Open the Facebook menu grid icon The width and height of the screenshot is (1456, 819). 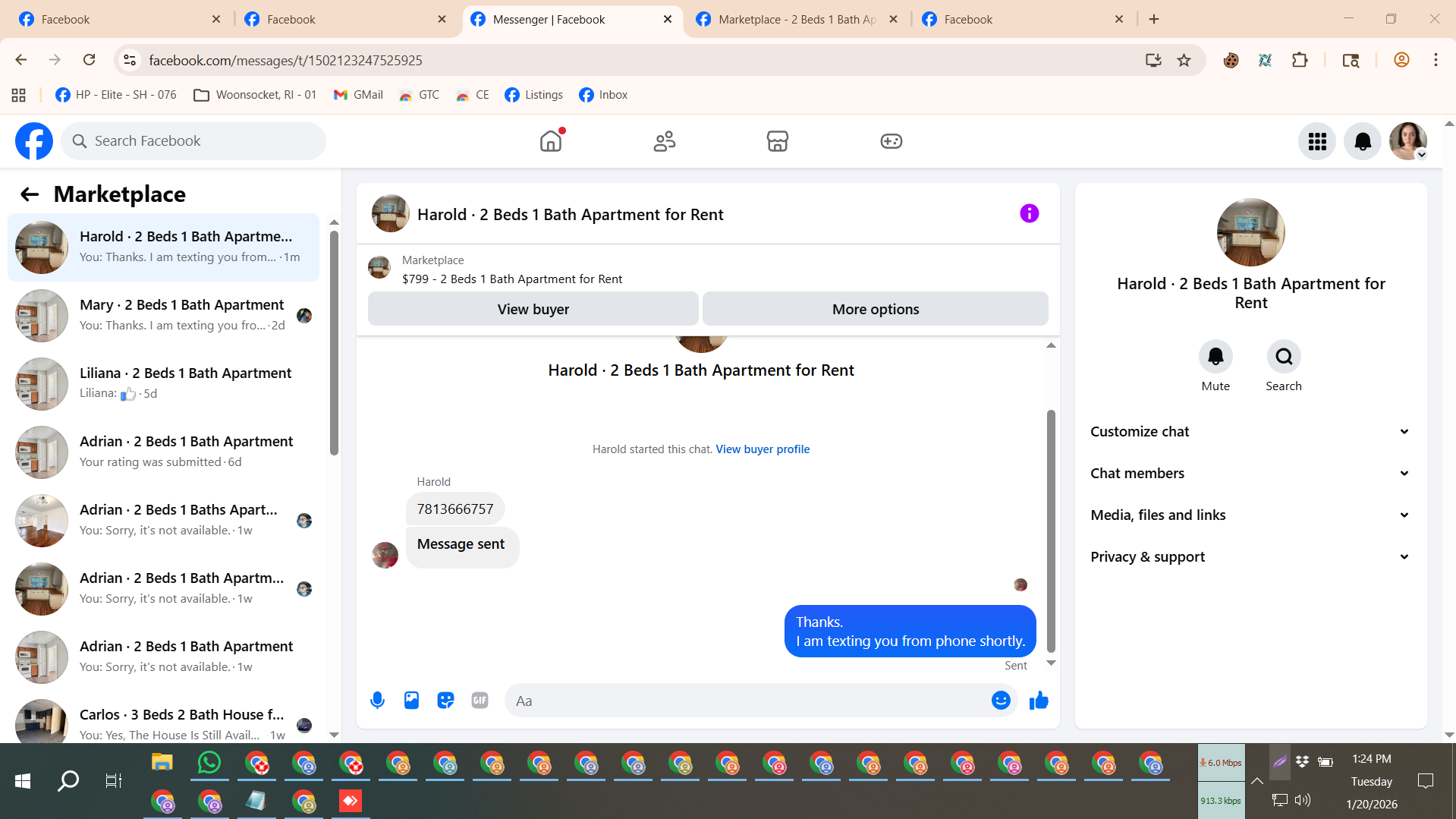[x=1317, y=141]
